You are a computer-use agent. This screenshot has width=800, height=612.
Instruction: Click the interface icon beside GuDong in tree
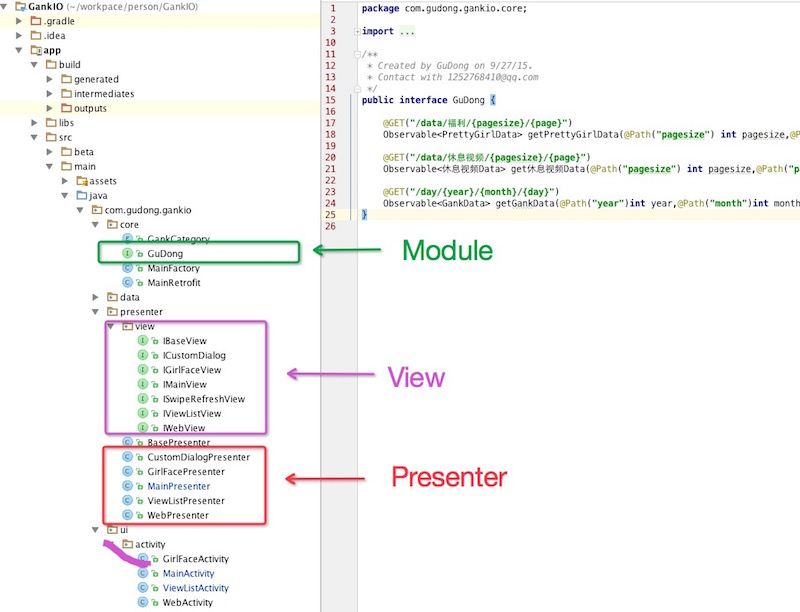pos(127,254)
